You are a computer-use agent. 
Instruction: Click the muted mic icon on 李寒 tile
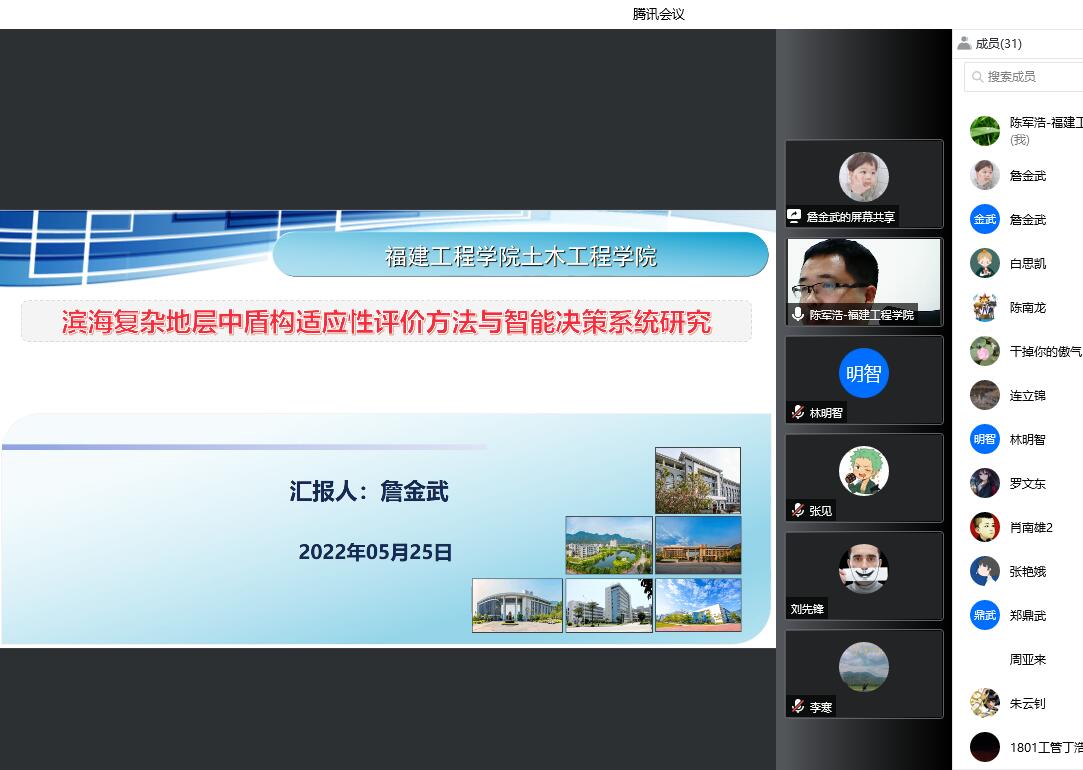point(798,706)
